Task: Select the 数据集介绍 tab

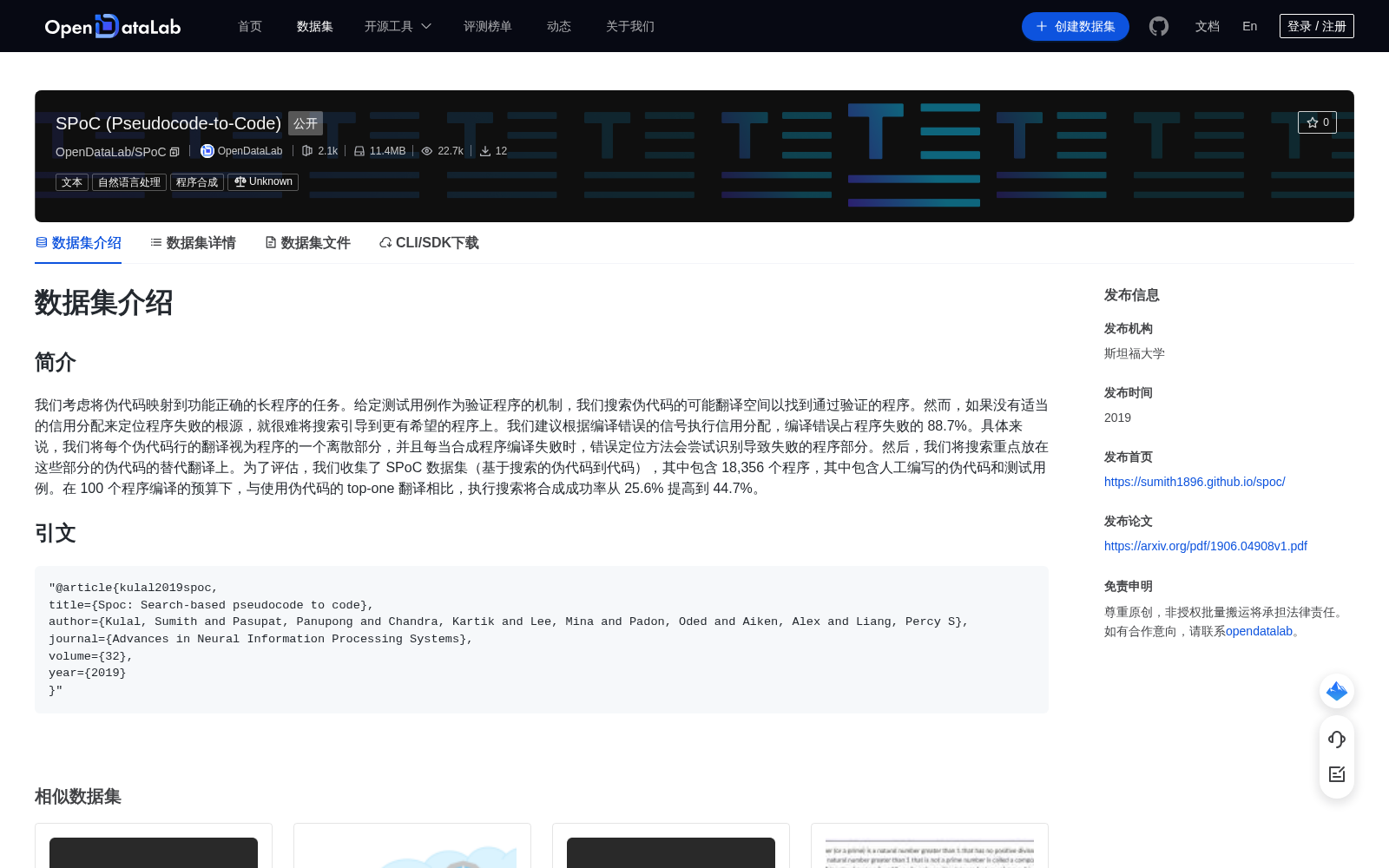Action: (x=78, y=243)
